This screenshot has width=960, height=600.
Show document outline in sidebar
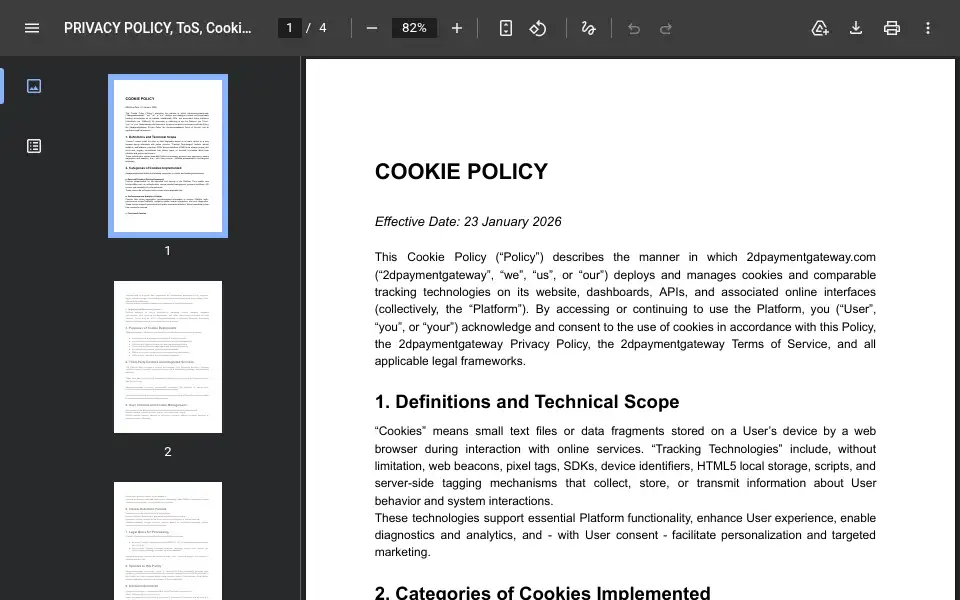click(34, 146)
